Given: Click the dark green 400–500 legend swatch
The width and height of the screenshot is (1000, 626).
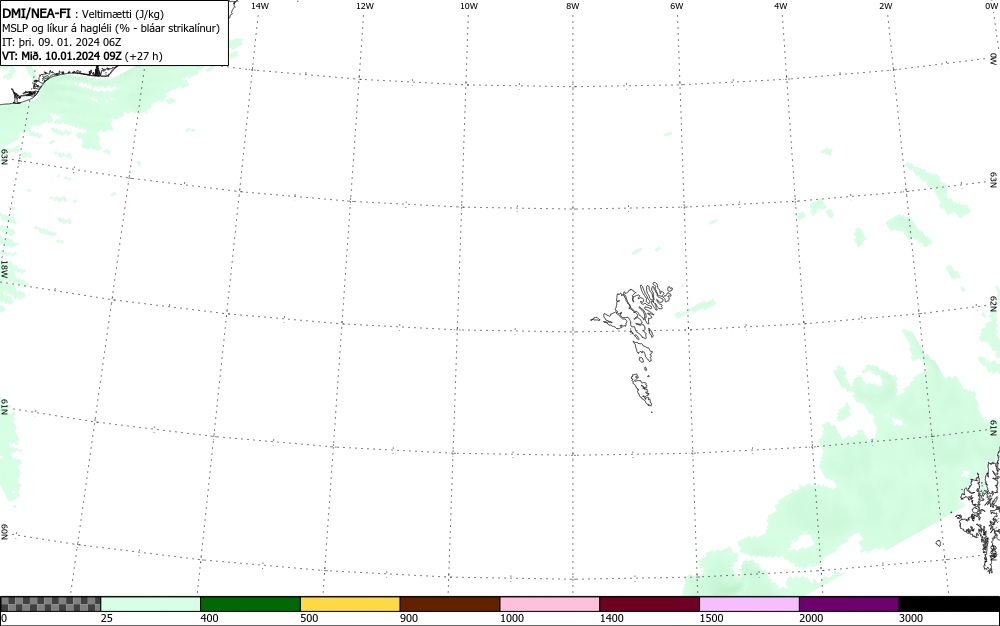Looking at the screenshot, I should (250, 604).
